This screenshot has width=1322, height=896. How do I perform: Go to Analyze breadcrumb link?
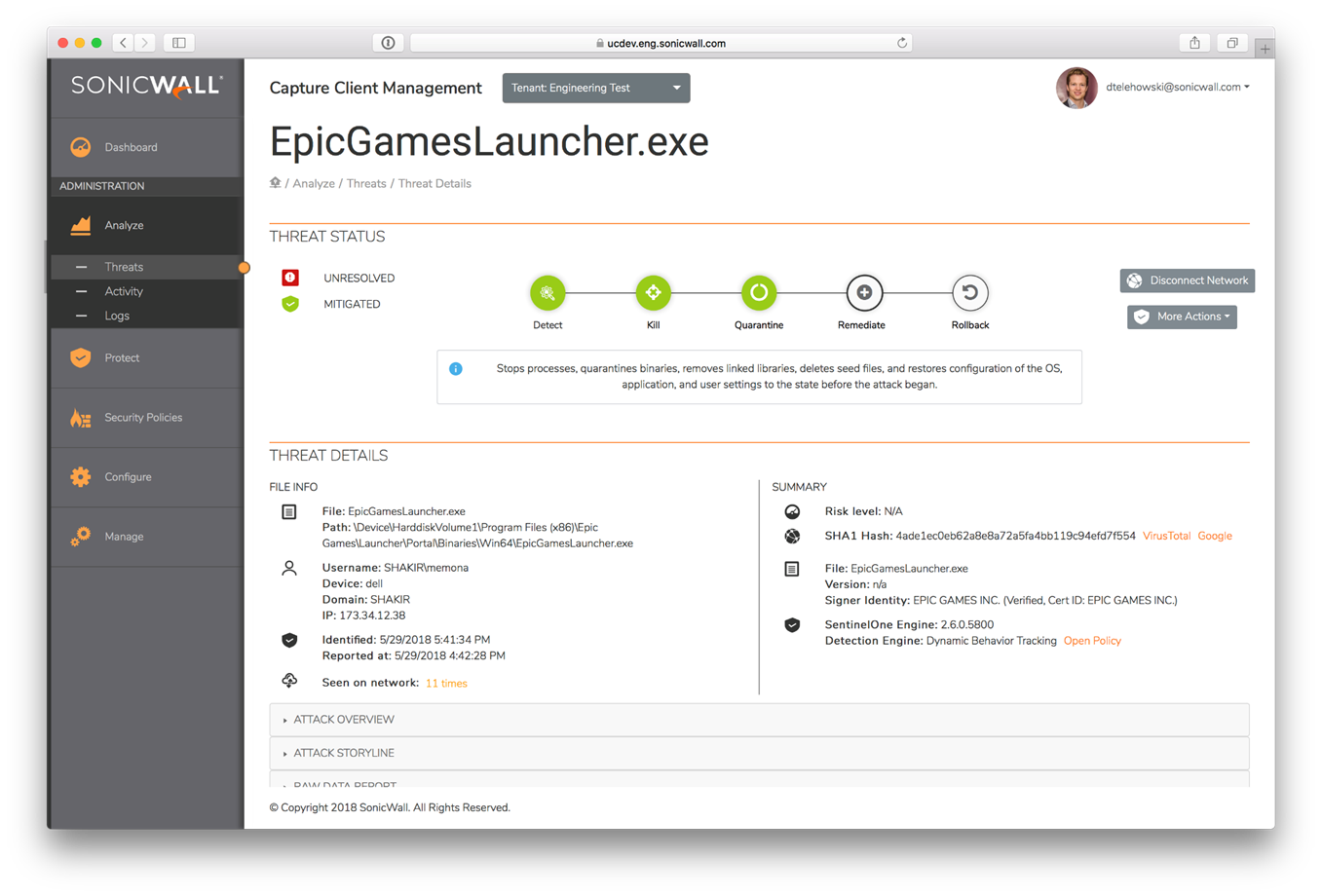pos(314,183)
